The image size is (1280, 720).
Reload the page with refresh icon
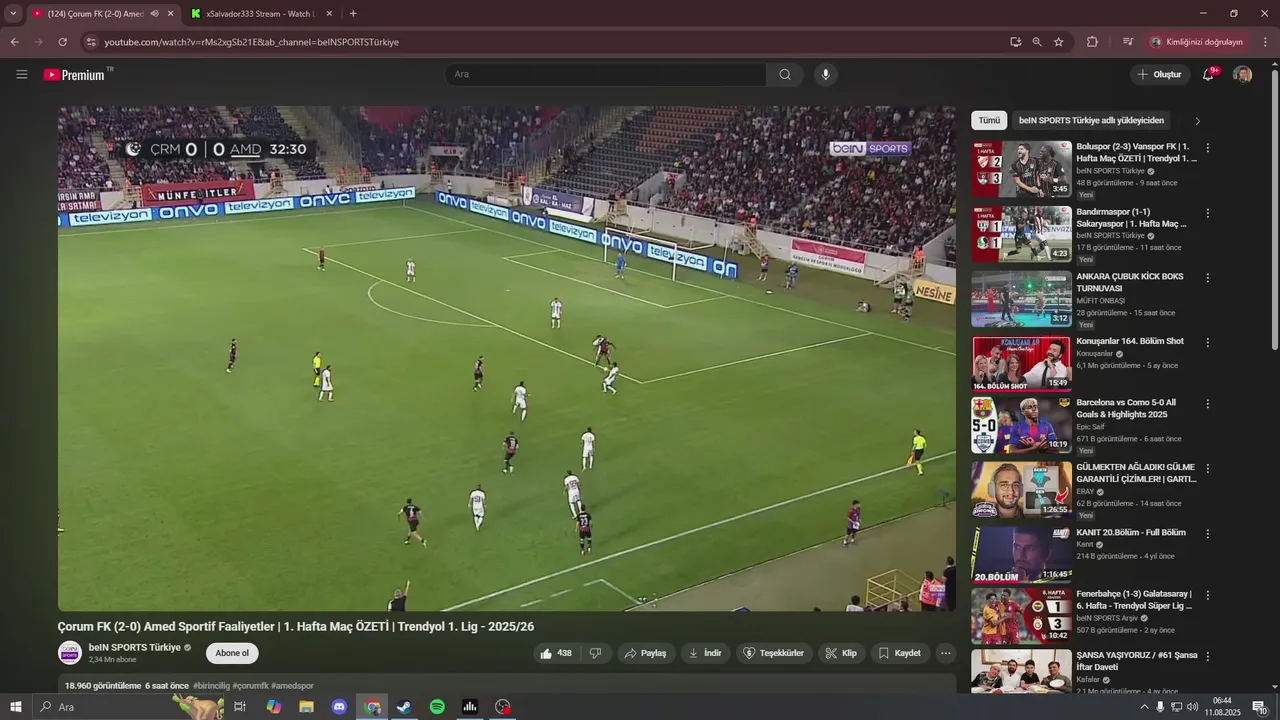point(62,42)
